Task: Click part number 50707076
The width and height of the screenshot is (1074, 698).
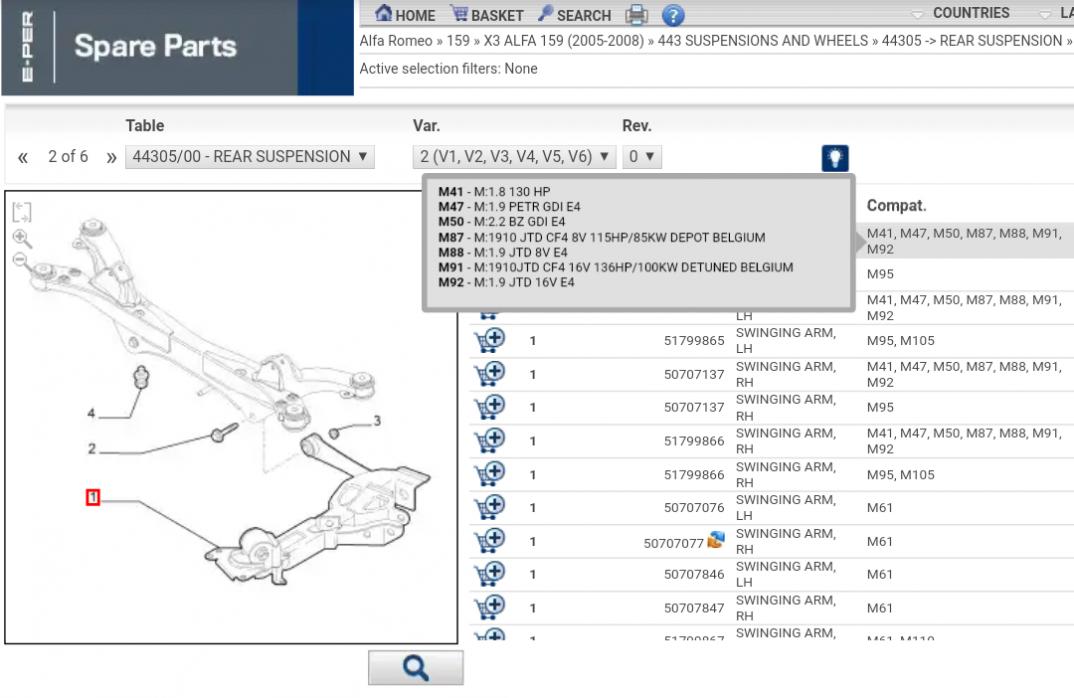Action: (x=694, y=508)
